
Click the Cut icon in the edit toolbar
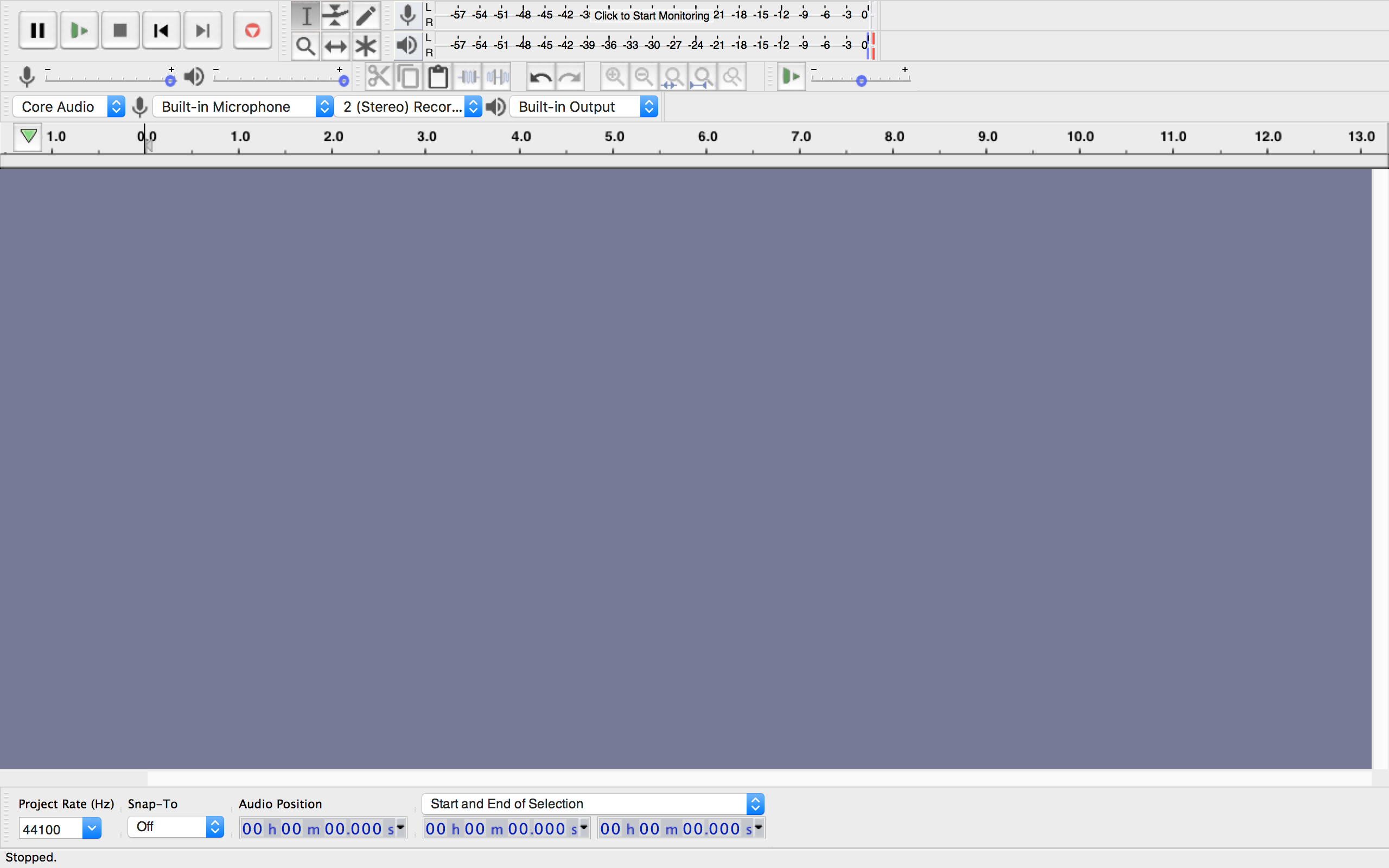[379, 76]
